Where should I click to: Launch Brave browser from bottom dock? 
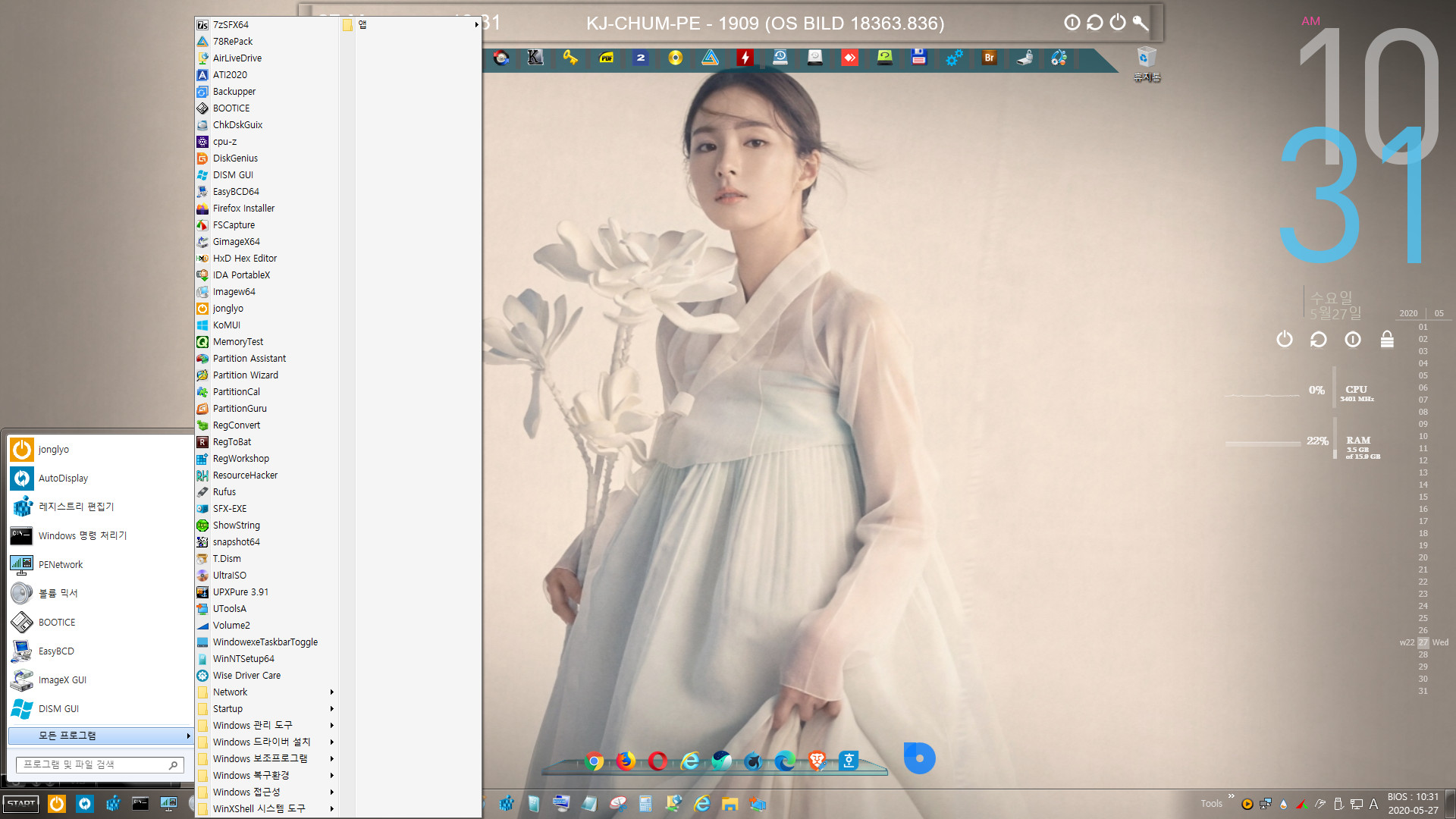click(817, 761)
